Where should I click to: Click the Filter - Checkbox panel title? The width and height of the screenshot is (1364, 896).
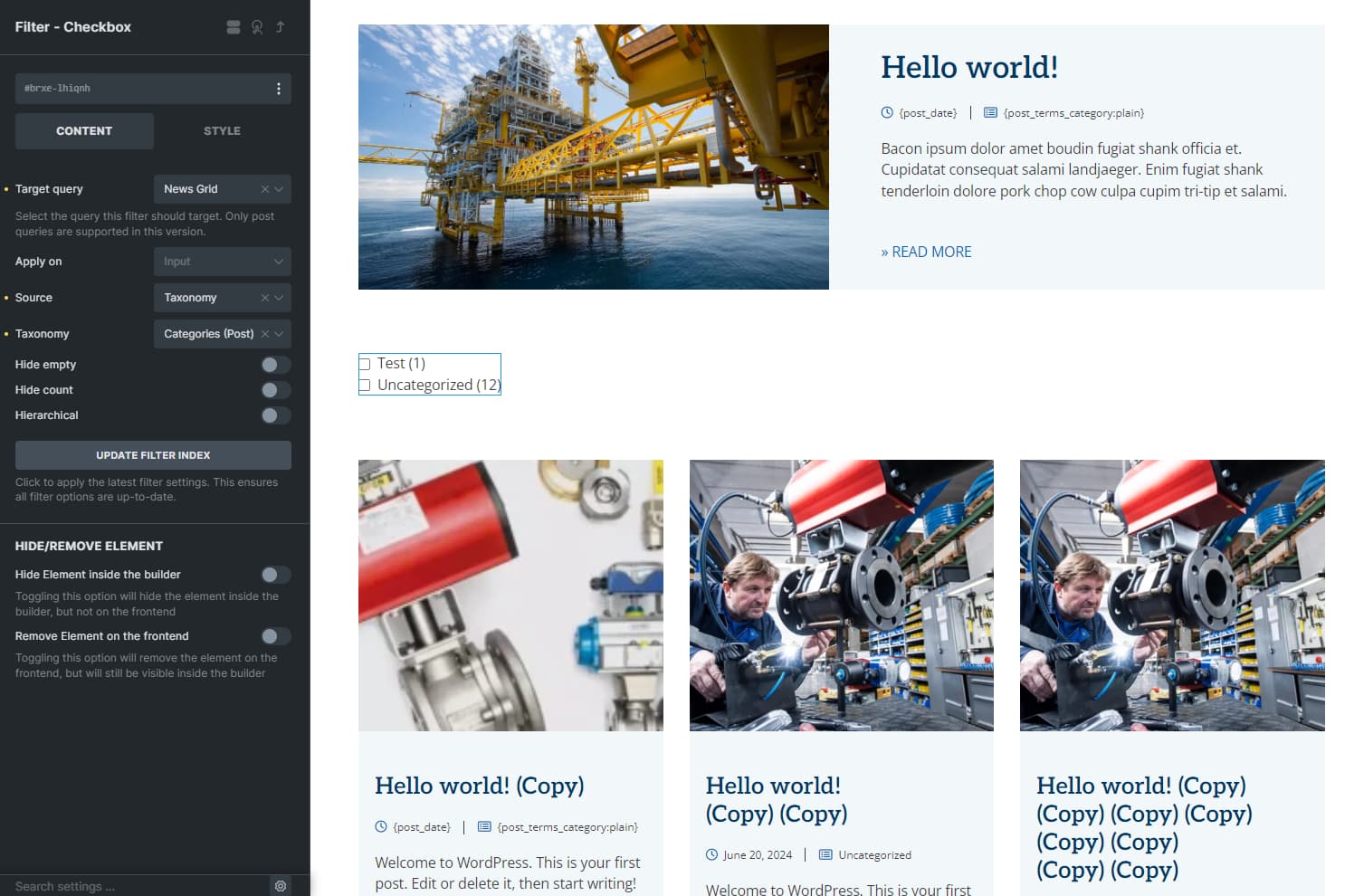pyautogui.click(x=73, y=27)
